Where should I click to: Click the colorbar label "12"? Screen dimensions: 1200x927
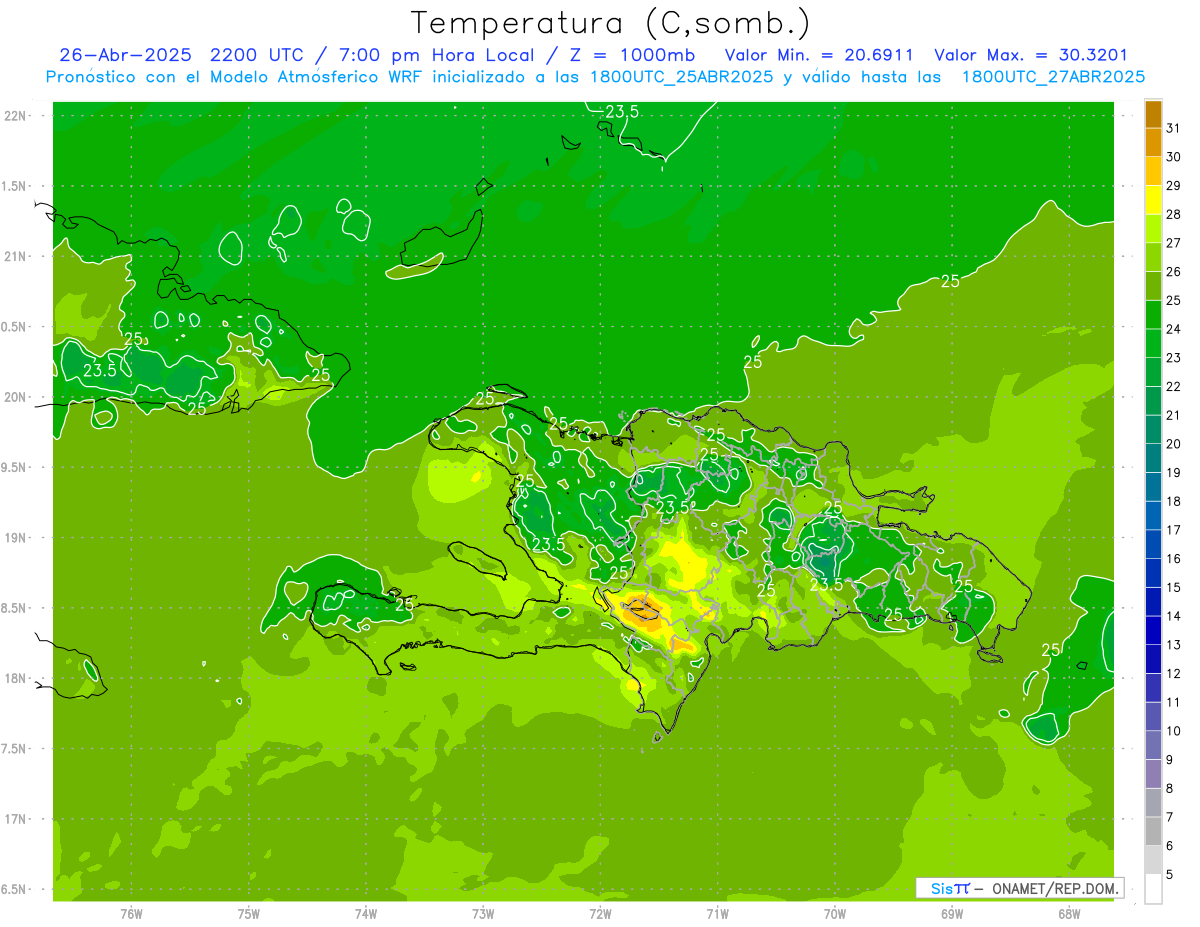coord(1174,674)
